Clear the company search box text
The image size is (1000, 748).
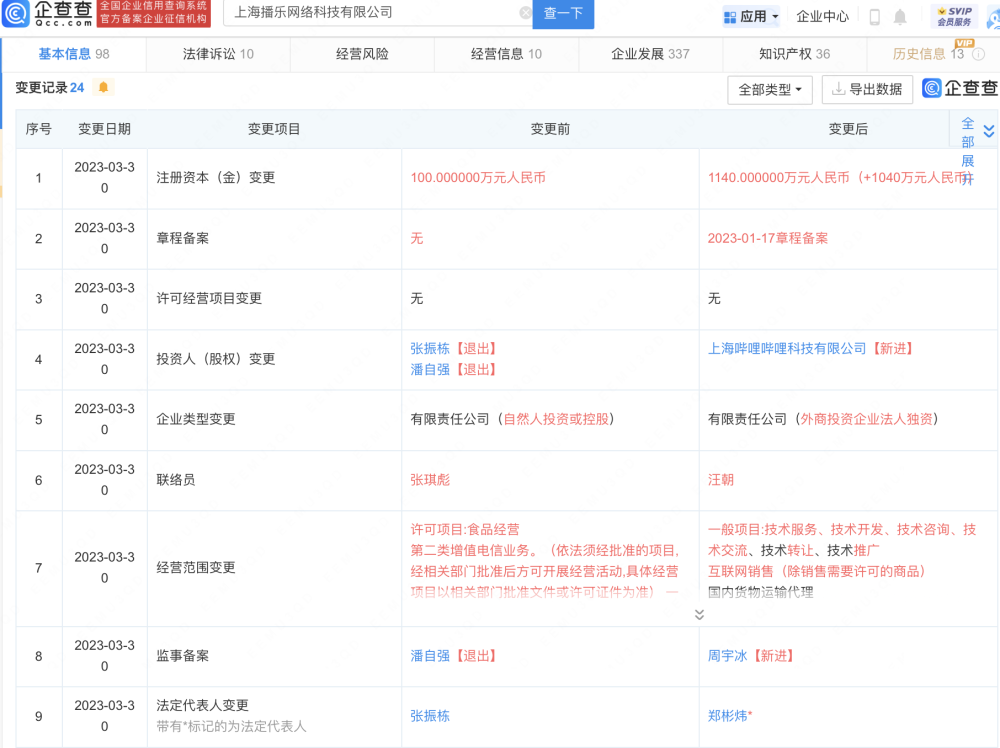click(x=525, y=13)
